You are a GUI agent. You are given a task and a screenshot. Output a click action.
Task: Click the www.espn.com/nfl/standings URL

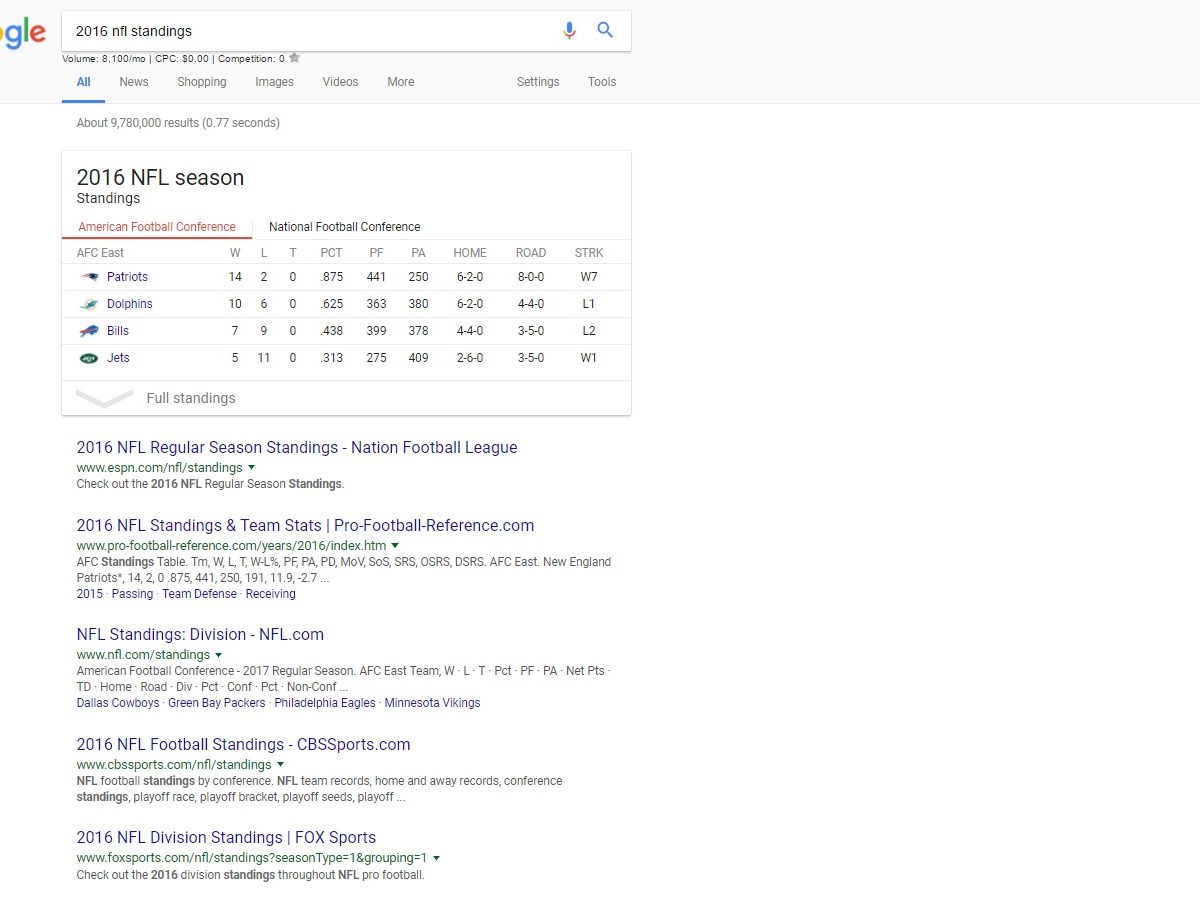160,467
